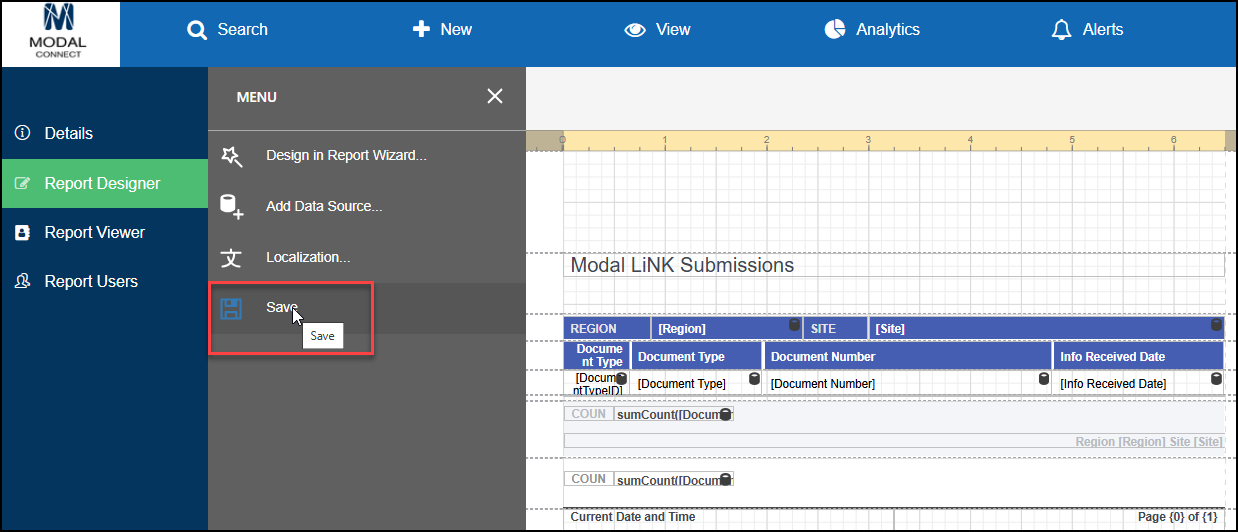Screen dimensions: 1238x532
Task: Open the Report Users tab
Action: click(x=104, y=282)
